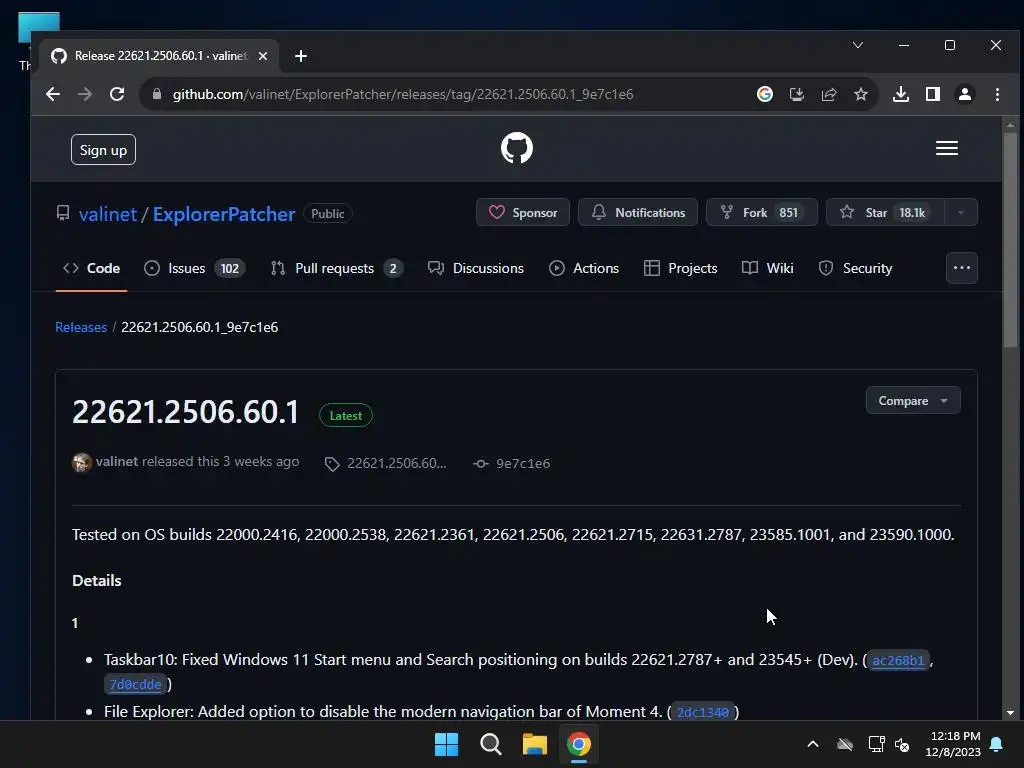Open the Security tab
1024x768 pixels.
[x=855, y=268]
